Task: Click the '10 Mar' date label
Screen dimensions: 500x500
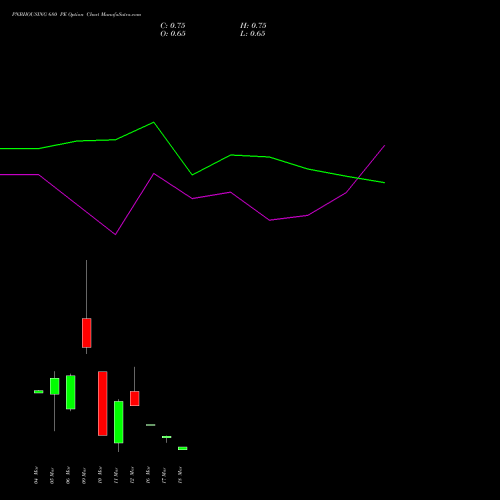Action: 100,475
